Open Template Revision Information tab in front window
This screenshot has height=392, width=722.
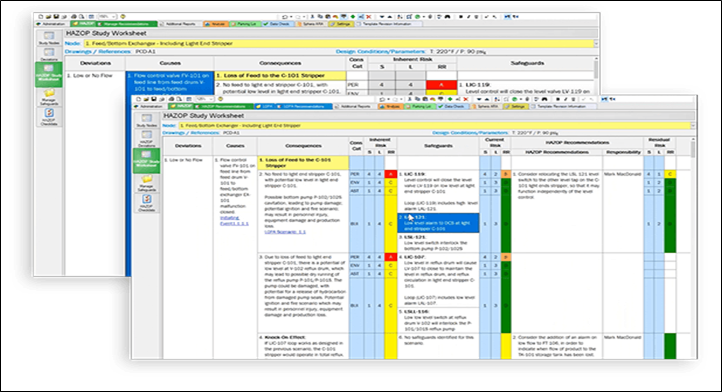[x=564, y=106]
